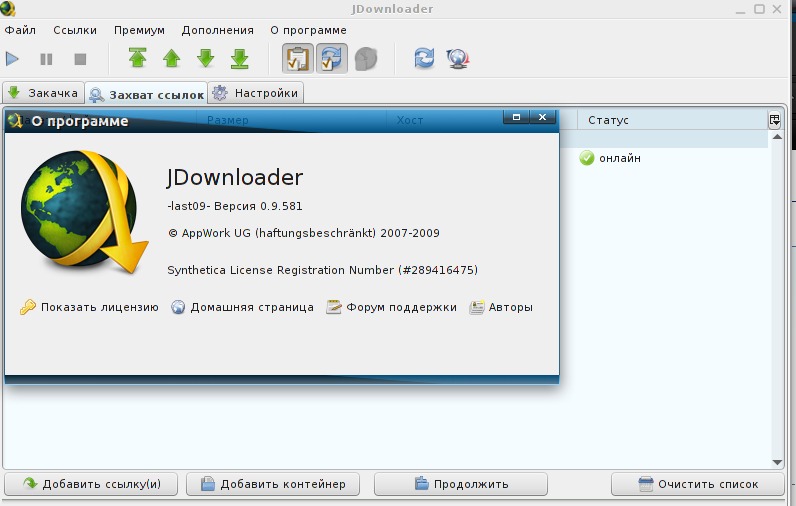Viewport: 796px width, 506px height.
Task: Minimize the main JDownloader window
Action: tap(741, 9)
